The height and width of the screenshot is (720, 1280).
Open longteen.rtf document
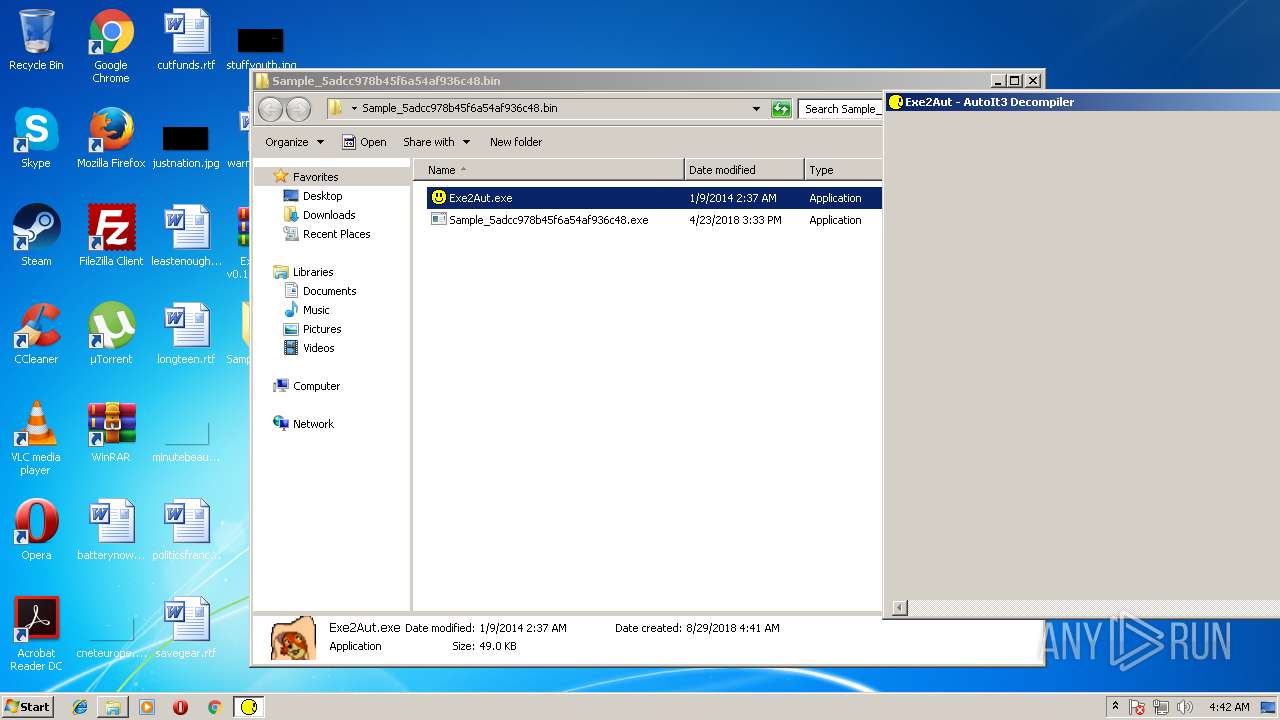[186, 334]
